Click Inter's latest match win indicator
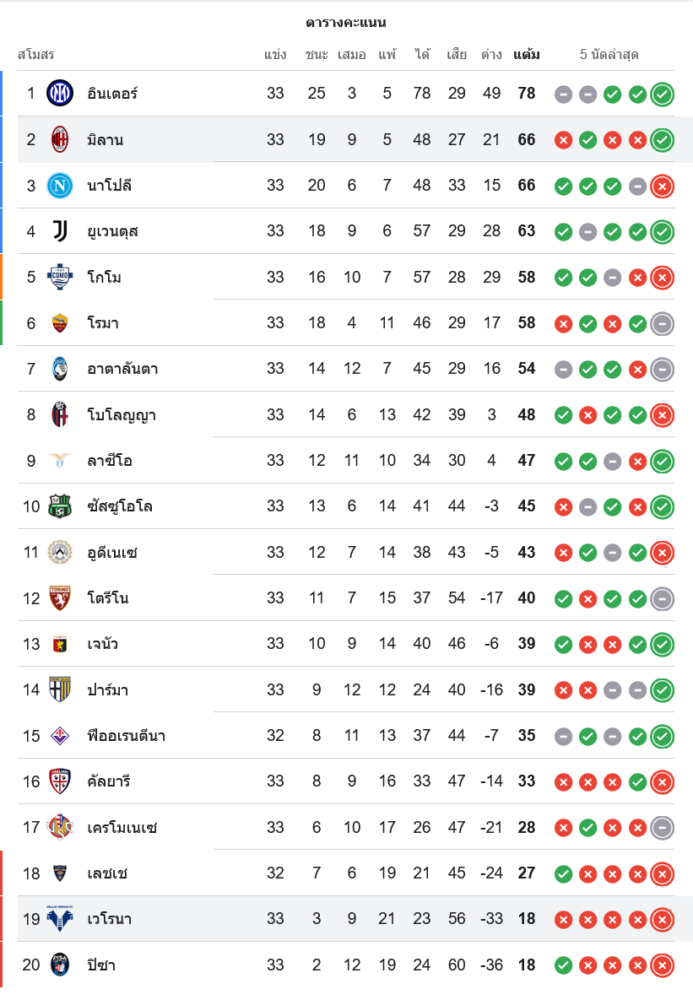The width and height of the screenshot is (693, 1000). coord(661,95)
